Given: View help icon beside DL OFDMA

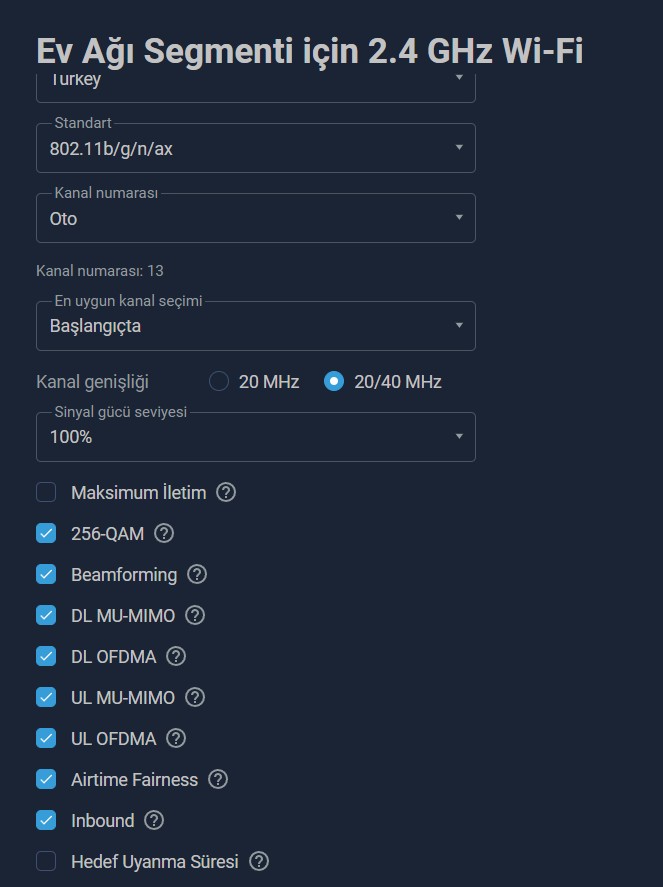Looking at the screenshot, I should (x=176, y=656).
